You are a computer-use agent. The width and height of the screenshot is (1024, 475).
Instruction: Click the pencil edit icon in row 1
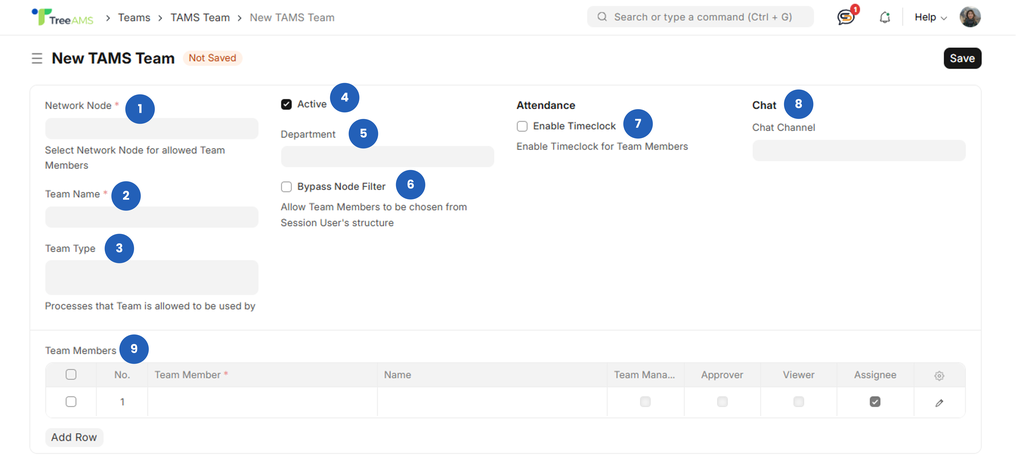pos(938,402)
